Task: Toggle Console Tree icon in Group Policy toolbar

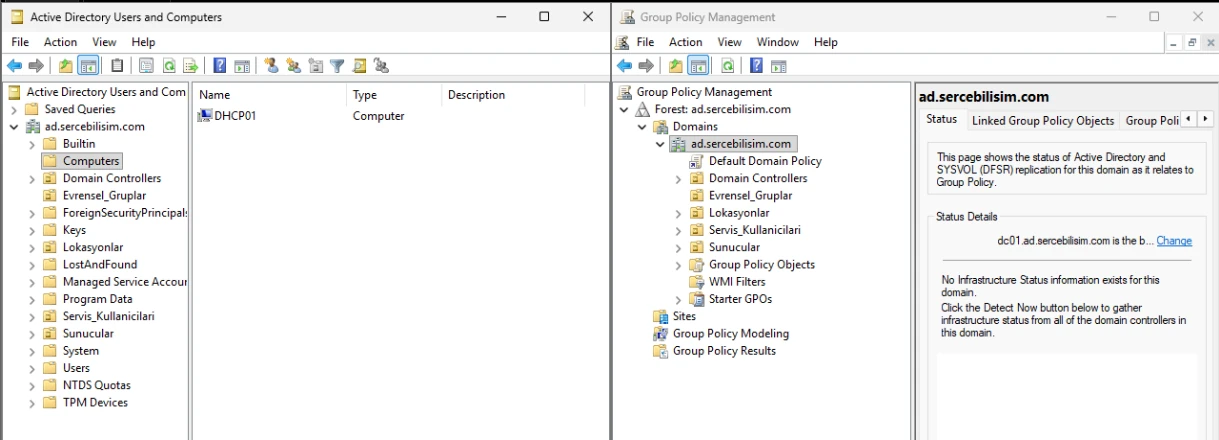Action: coord(698,66)
